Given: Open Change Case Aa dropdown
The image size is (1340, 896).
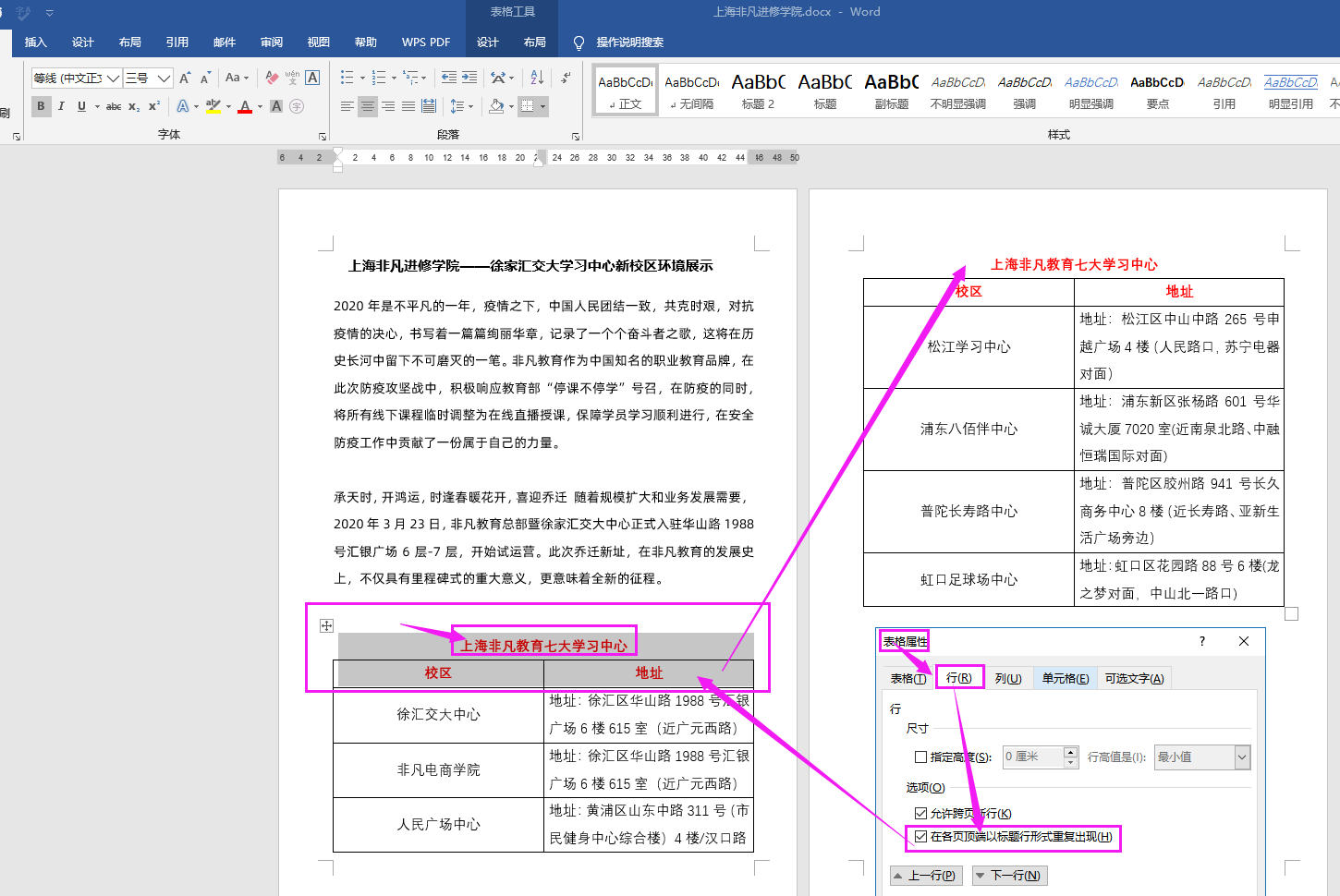Looking at the screenshot, I should 238,78.
